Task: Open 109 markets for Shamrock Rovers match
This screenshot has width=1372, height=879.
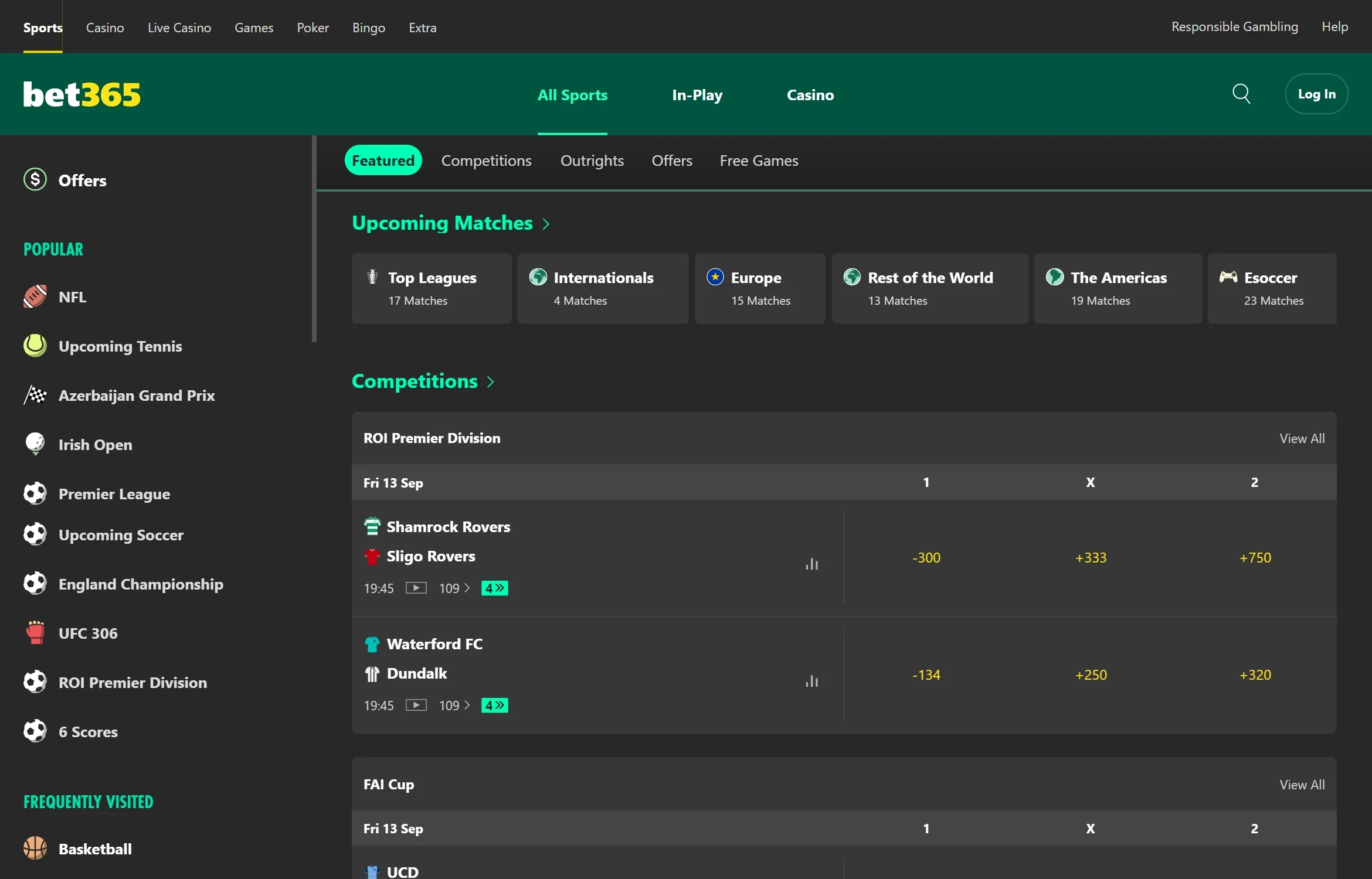Action: pyautogui.click(x=455, y=588)
